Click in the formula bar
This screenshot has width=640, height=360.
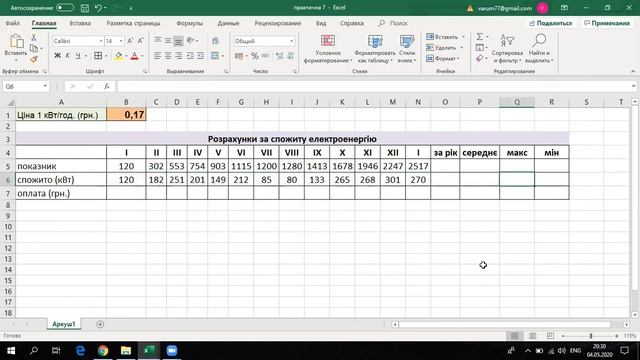373,86
